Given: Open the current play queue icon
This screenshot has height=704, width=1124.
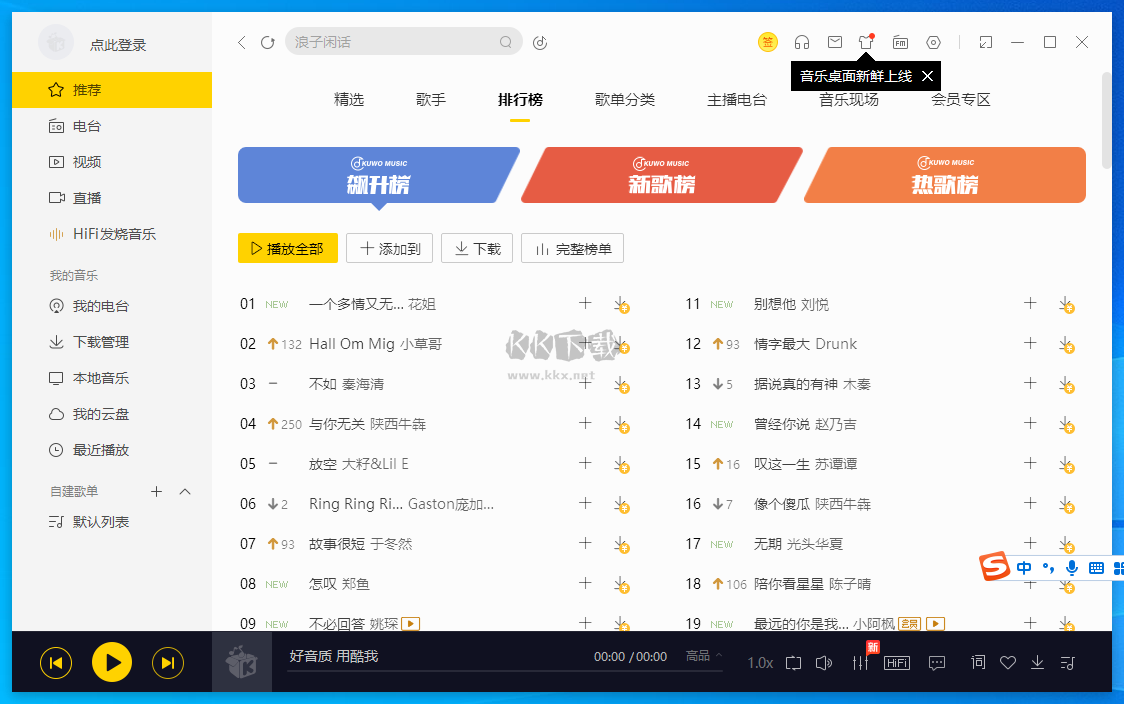Looking at the screenshot, I should click(1068, 662).
